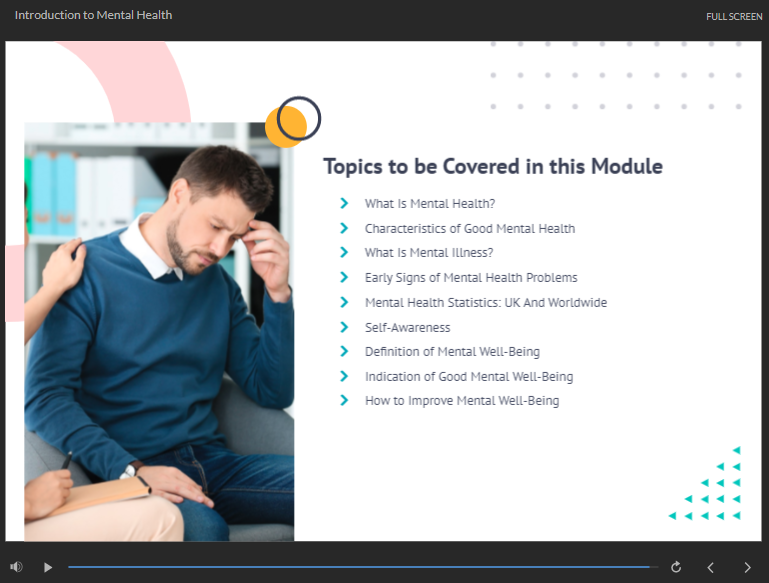Select 'What Is Mental Illness?' topic

pos(429,253)
